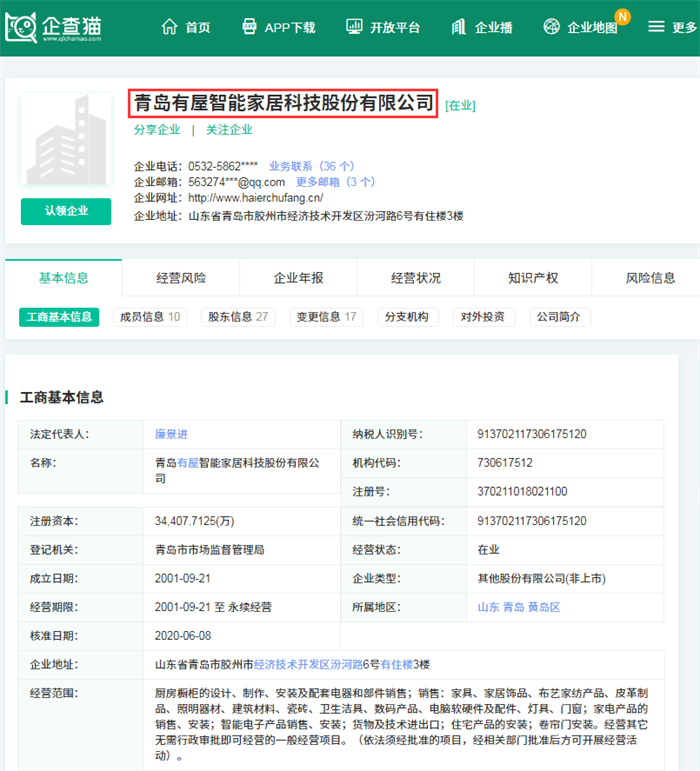
Task: Click credit code in the 统一社会信用代码 row
Action: tap(532, 521)
